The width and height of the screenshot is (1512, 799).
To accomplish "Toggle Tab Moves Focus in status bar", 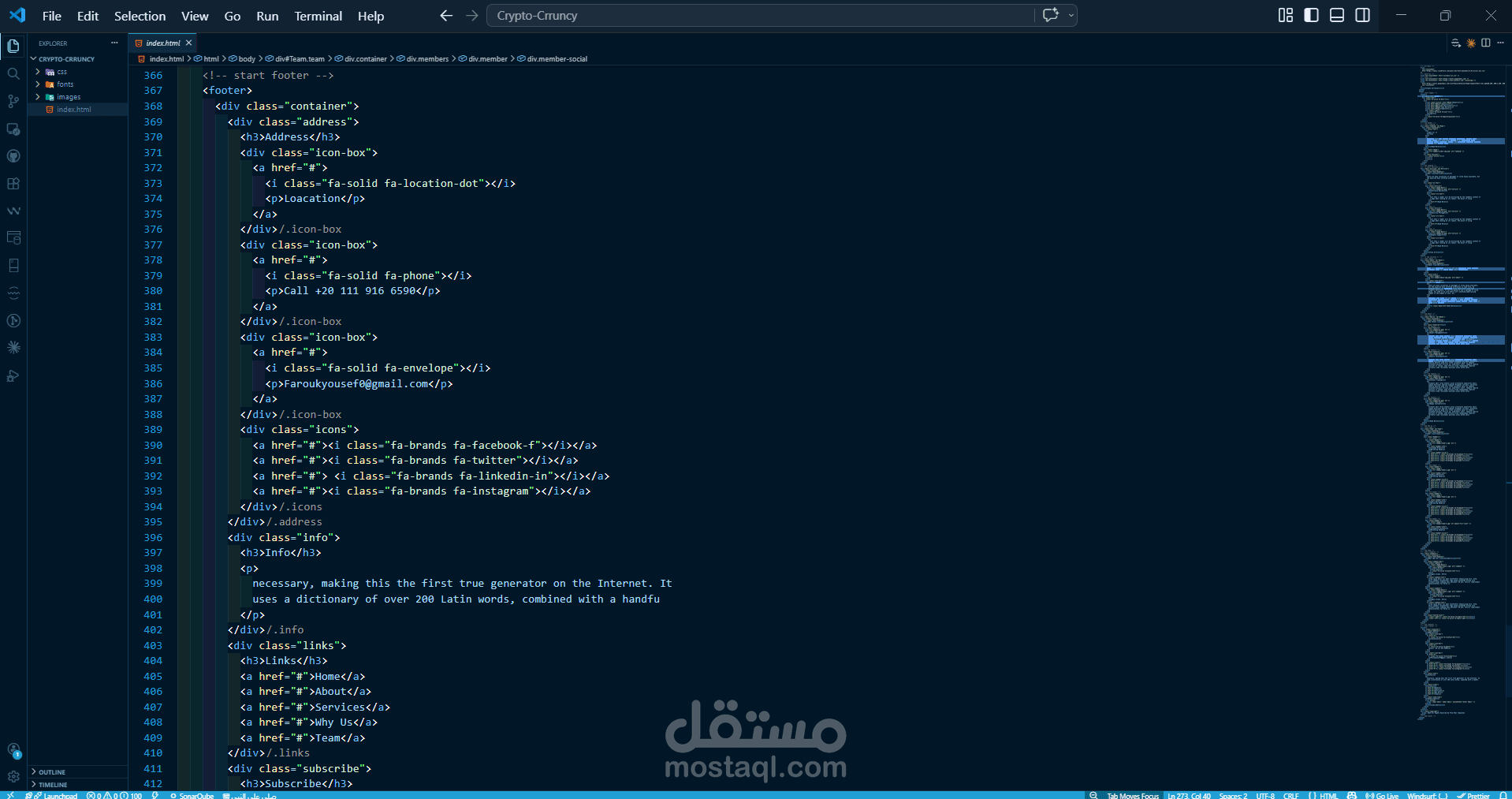I will pos(1133,795).
